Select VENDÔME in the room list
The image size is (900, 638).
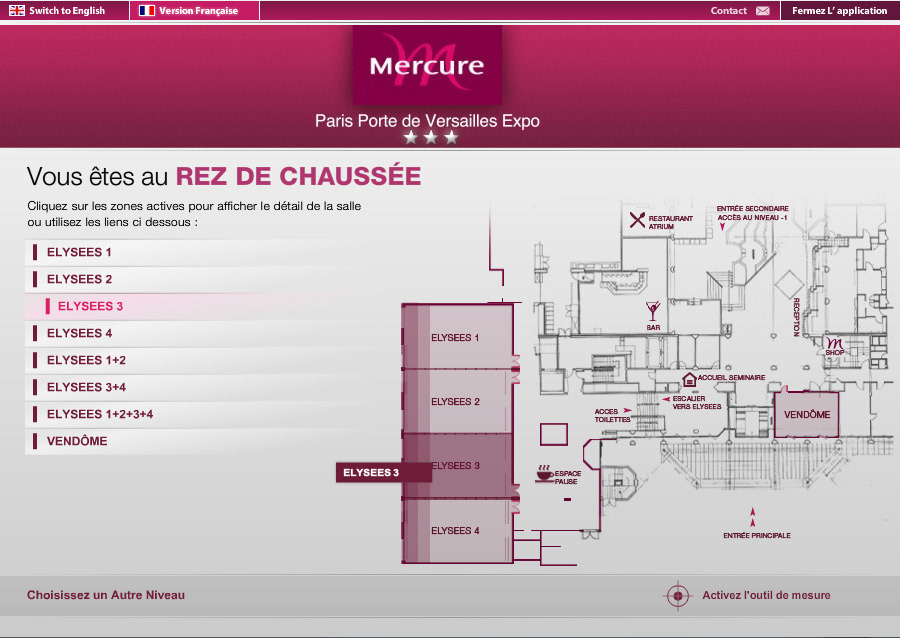[195, 441]
